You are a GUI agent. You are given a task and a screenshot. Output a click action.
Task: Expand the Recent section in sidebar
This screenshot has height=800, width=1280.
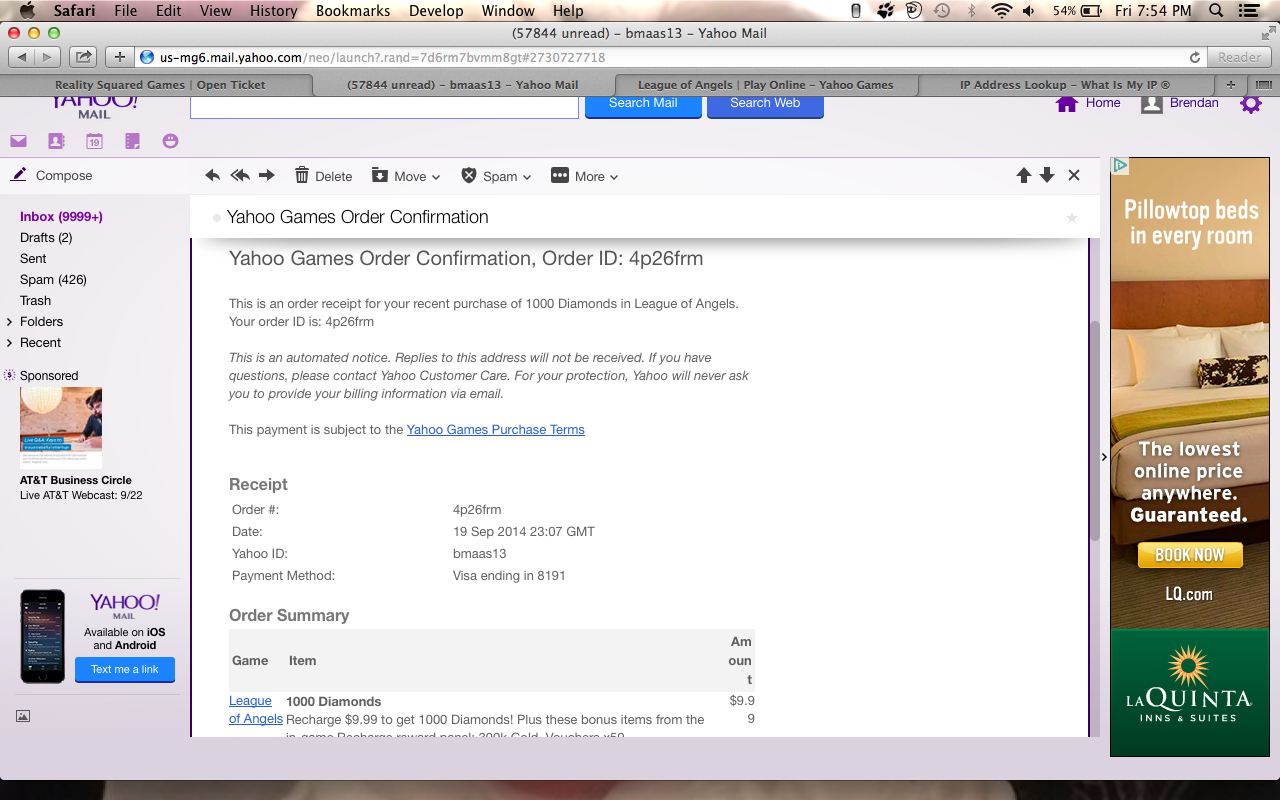click(x=10, y=343)
